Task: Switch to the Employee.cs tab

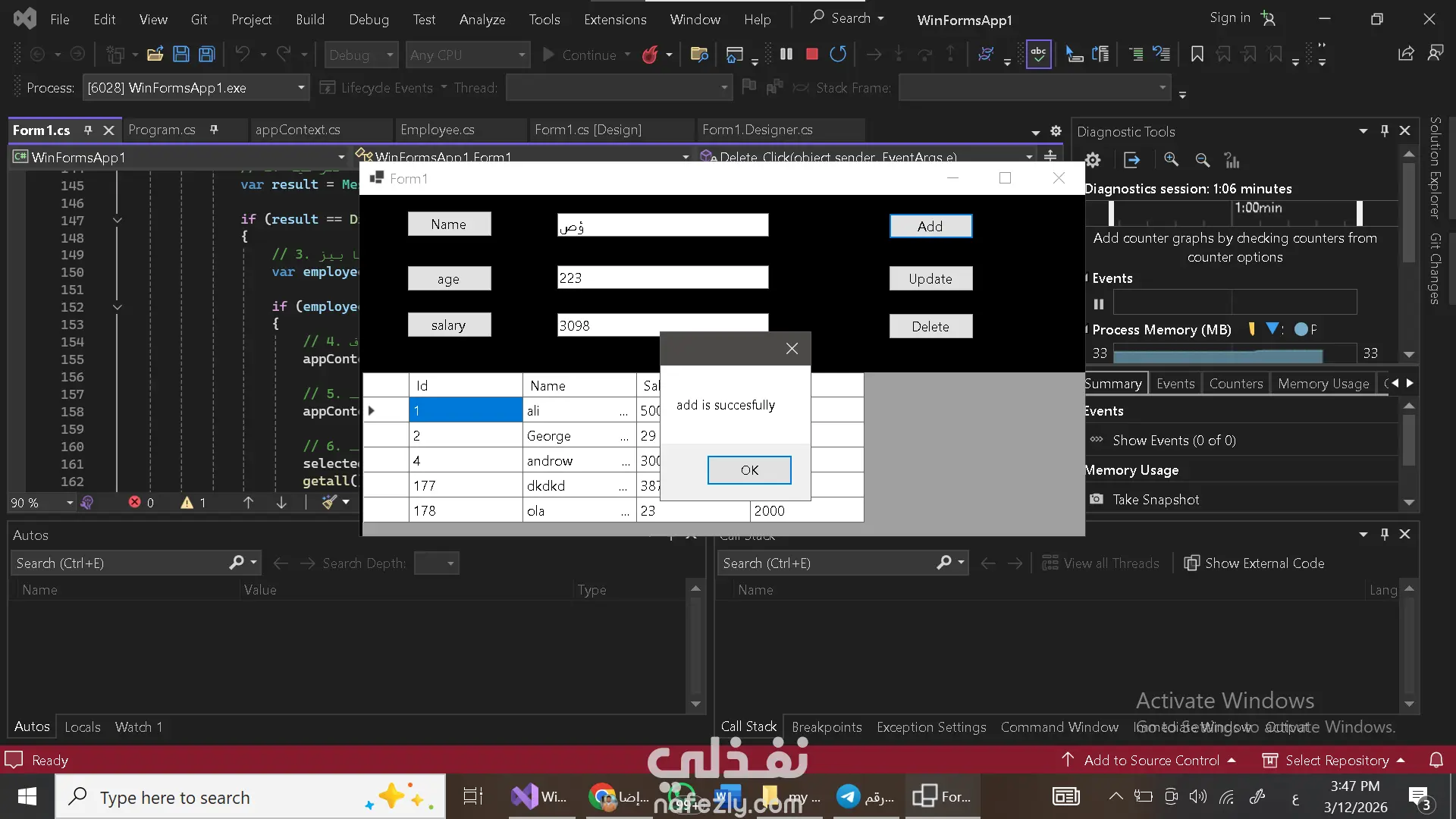Action: (x=438, y=130)
